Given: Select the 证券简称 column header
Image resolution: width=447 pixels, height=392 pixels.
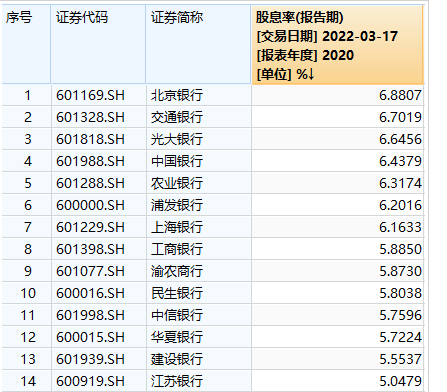Looking at the screenshot, I should 198,44.
